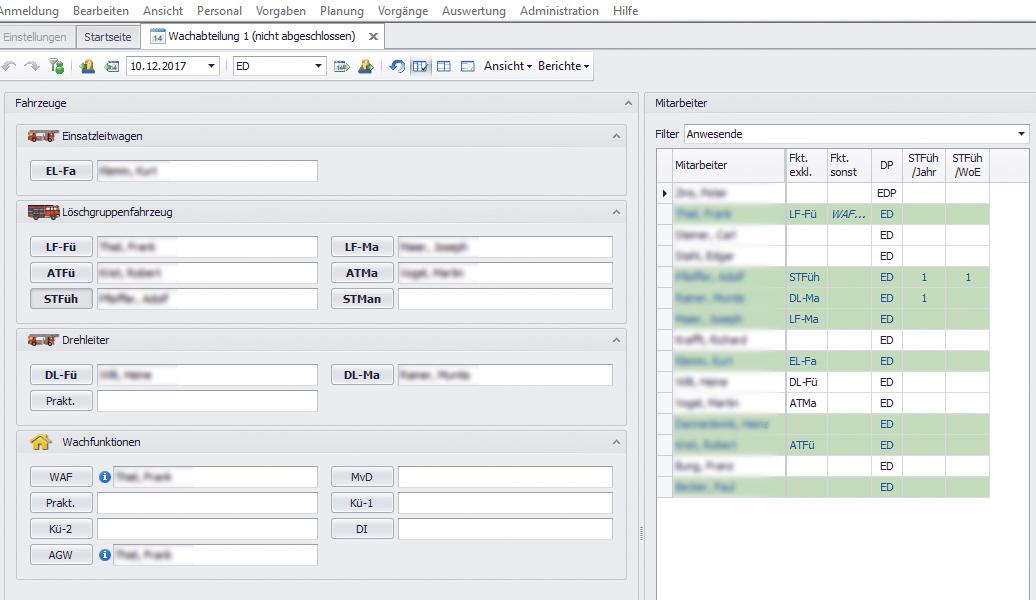Collapse the Löschgruppenfahrzeug section
This screenshot has height=600, width=1036.
point(617,212)
